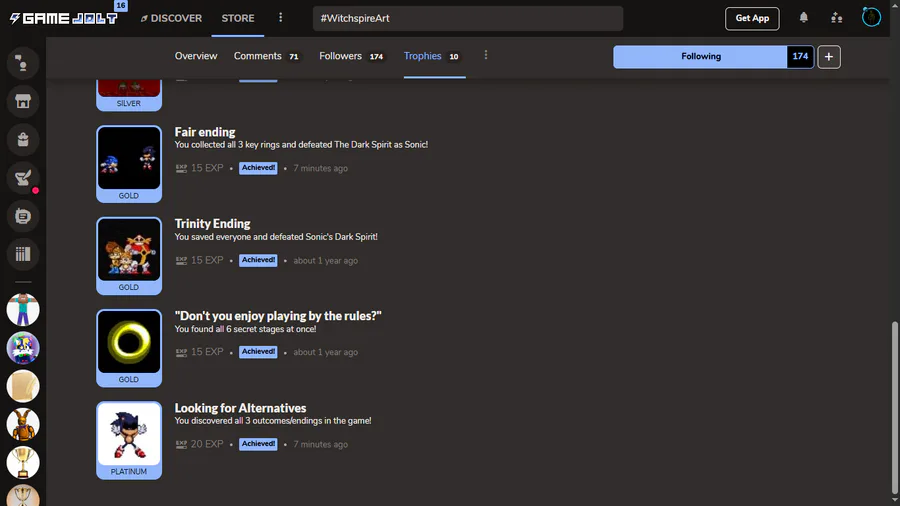Click the gold ring trophy thumbnail
This screenshot has height=506, width=900.
129,342
